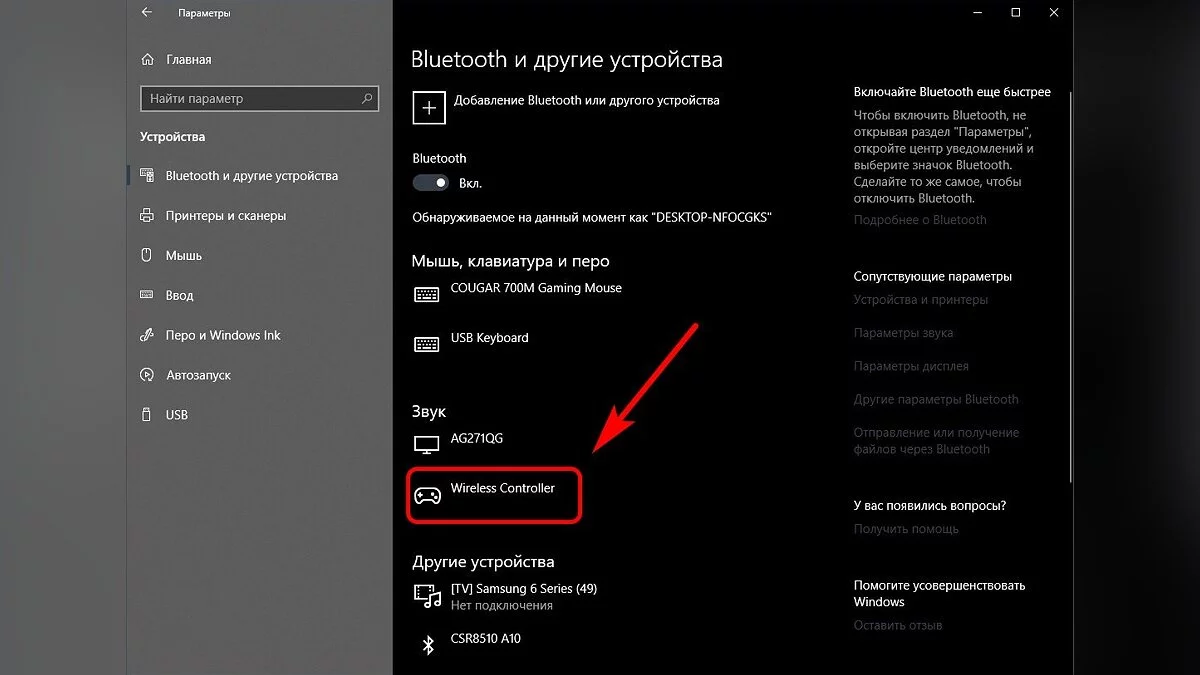Click the Home icon labeled Главная

pyautogui.click(x=147, y=59)
